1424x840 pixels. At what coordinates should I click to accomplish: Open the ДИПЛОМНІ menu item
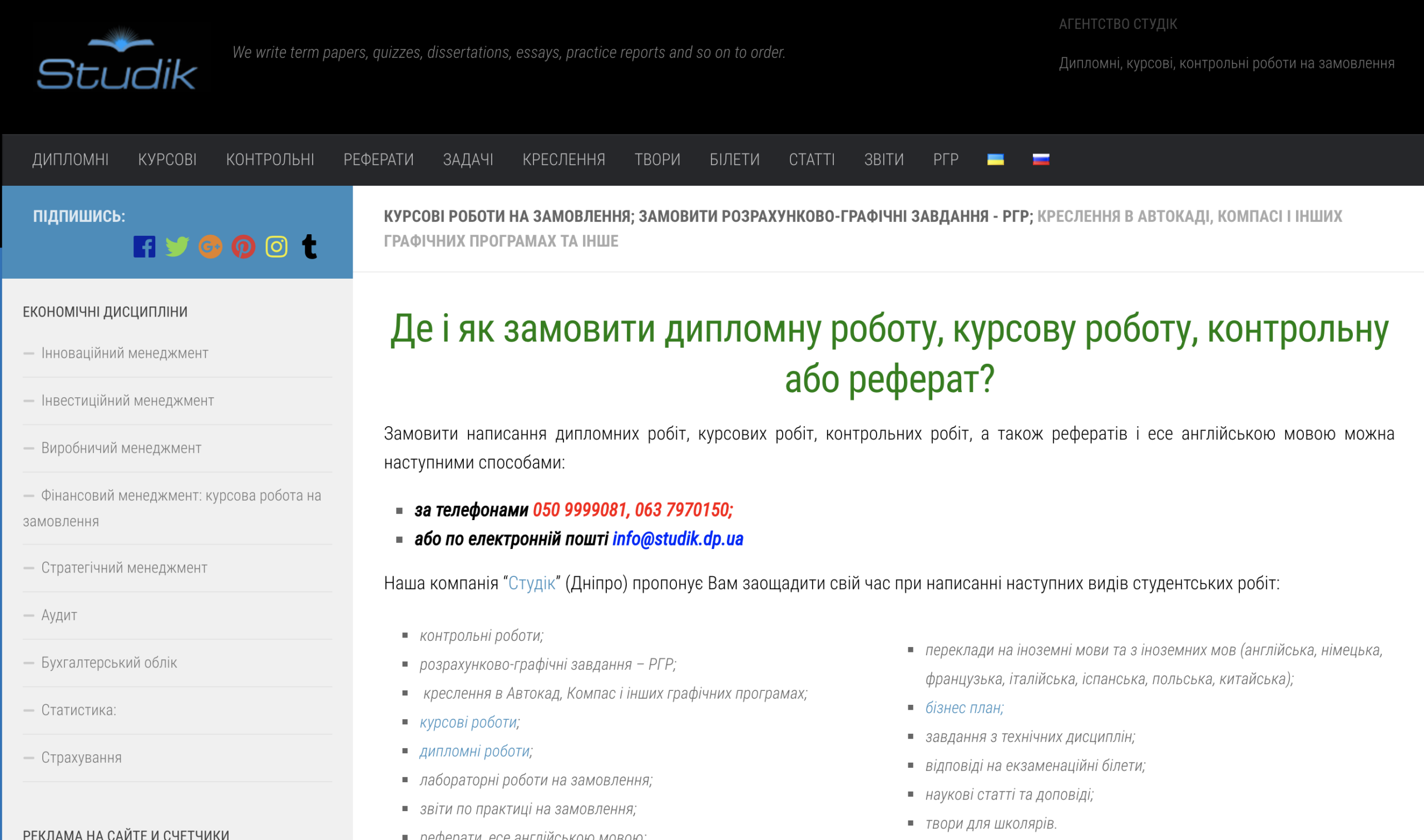click(70, 160)
